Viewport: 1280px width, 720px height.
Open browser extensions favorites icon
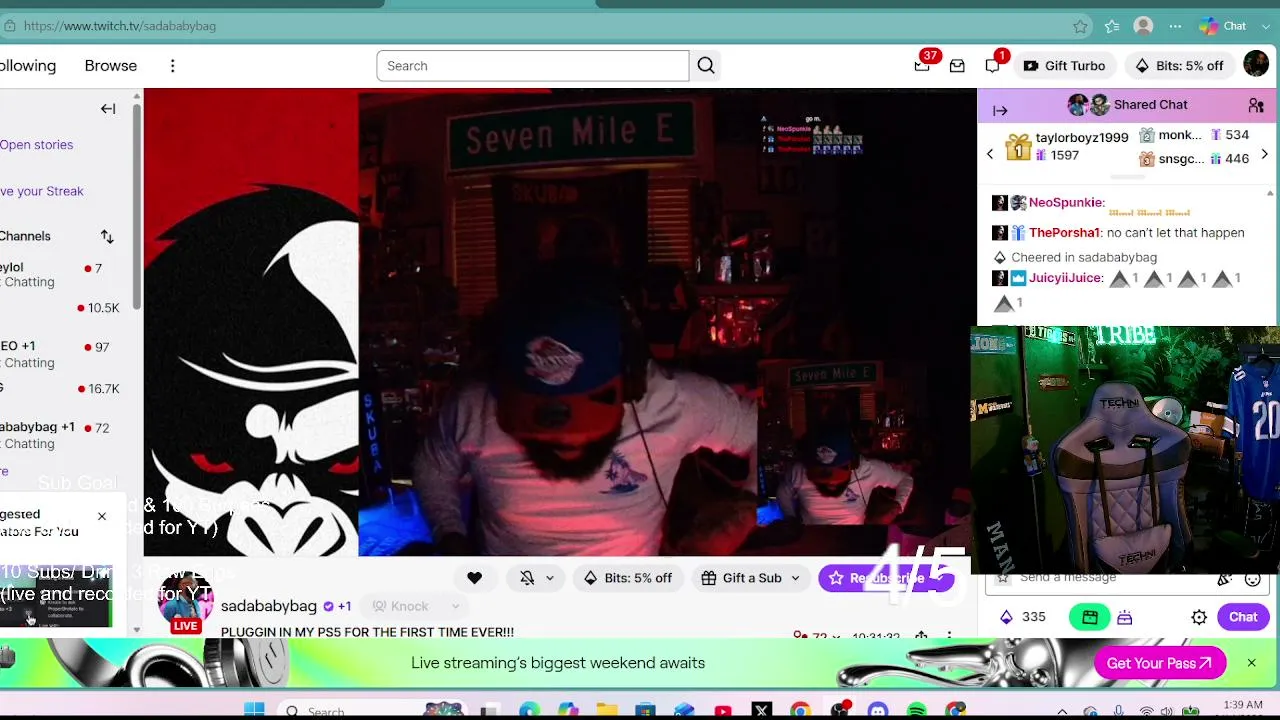[x=1112, y=26]
